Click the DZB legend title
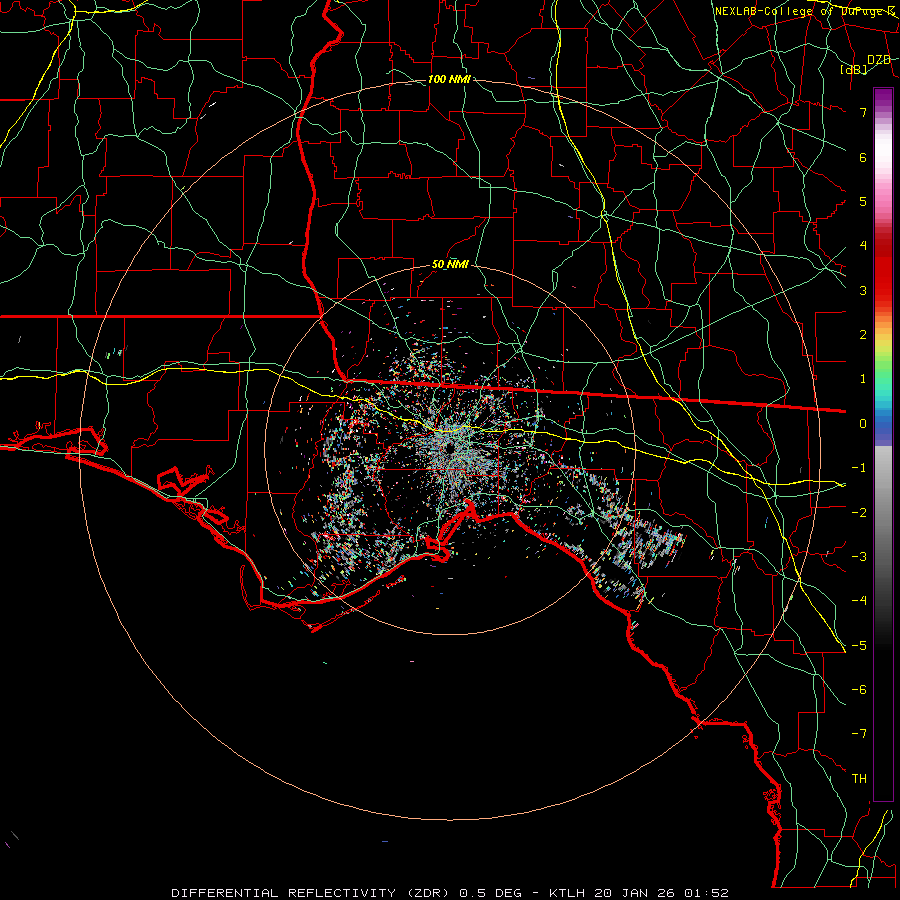 pyautogui.click(x=879, y=60)
